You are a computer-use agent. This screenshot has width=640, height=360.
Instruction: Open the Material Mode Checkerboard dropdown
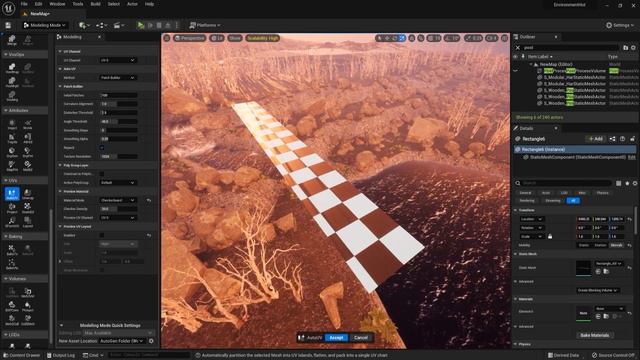pyautogui.click(x=118, y=200)
